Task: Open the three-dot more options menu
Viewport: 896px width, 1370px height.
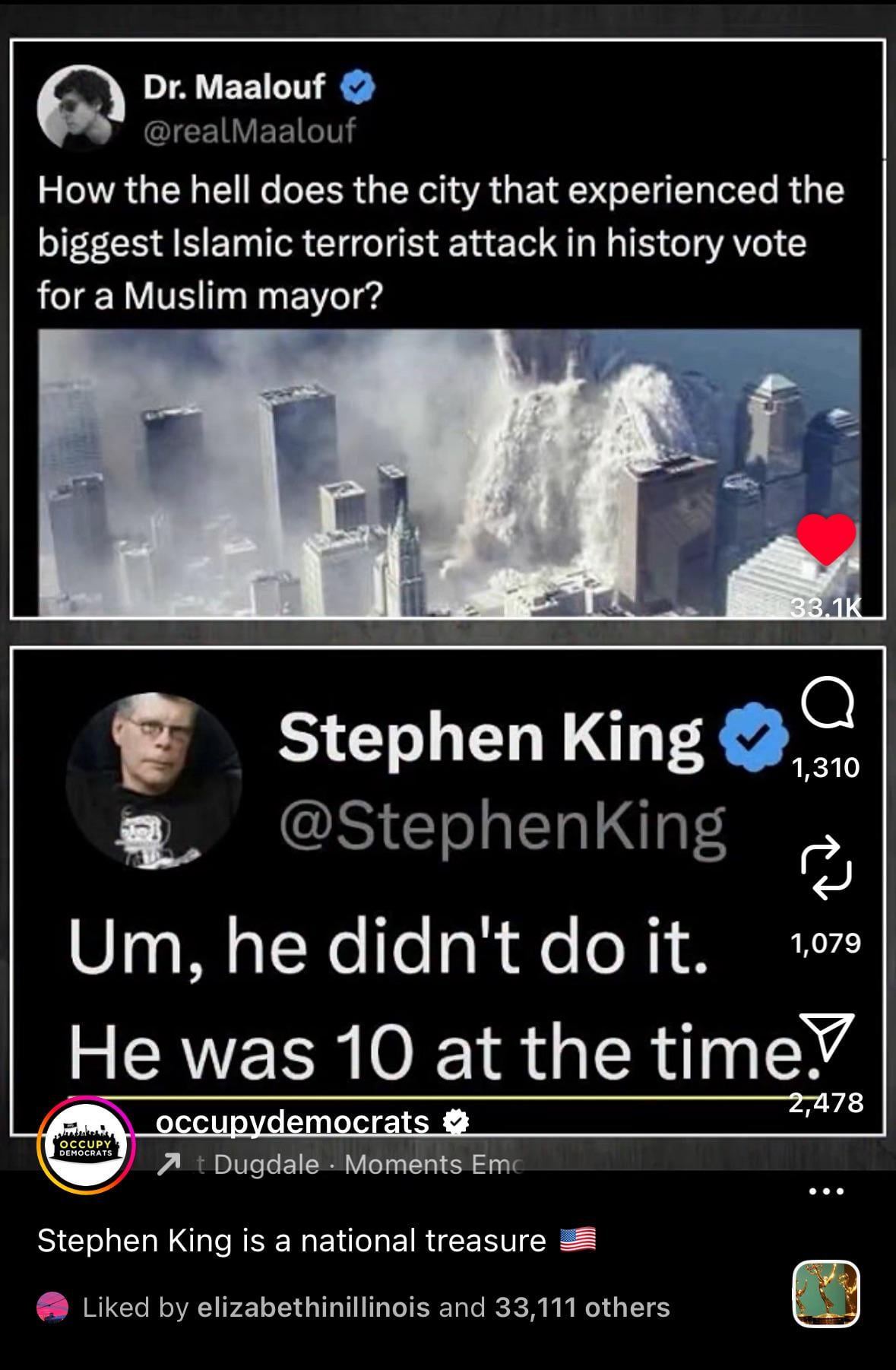Action: (826, 1191)
